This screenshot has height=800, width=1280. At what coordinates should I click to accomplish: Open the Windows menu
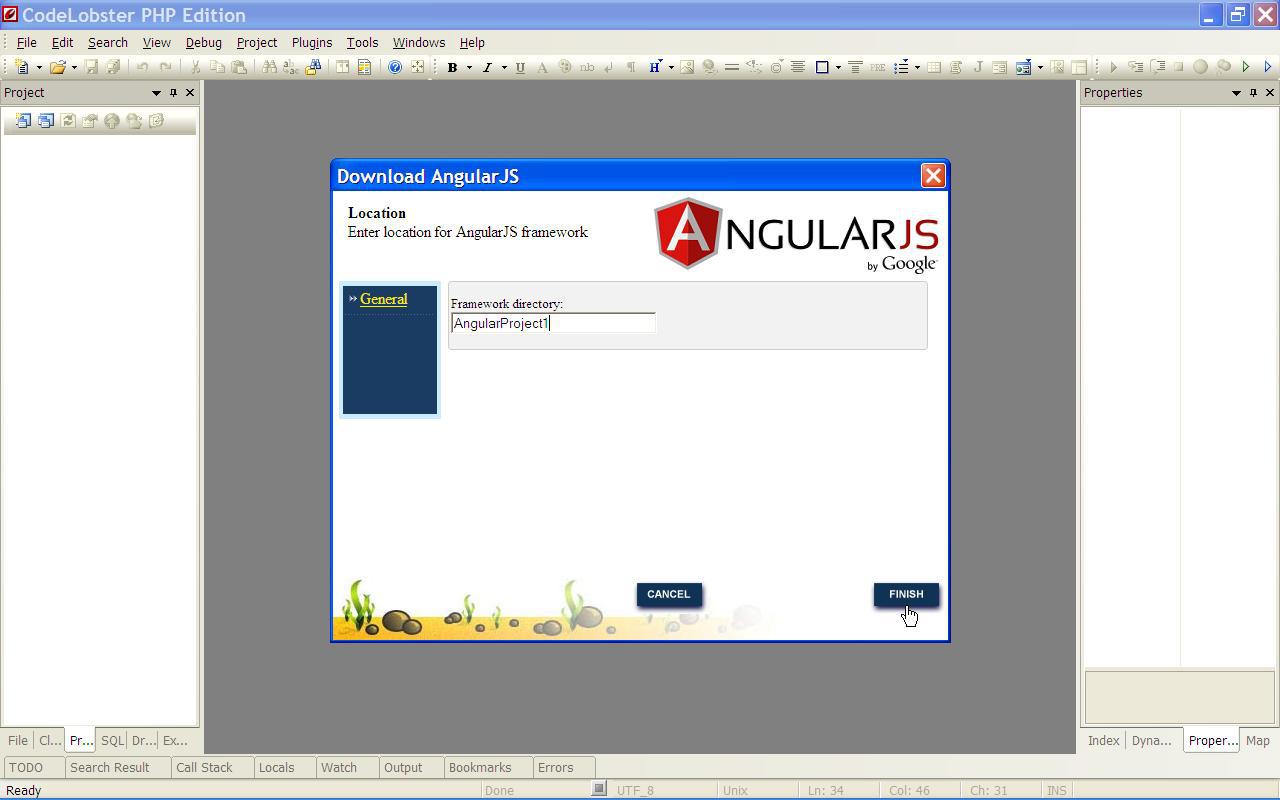click(x=419, y=43)
